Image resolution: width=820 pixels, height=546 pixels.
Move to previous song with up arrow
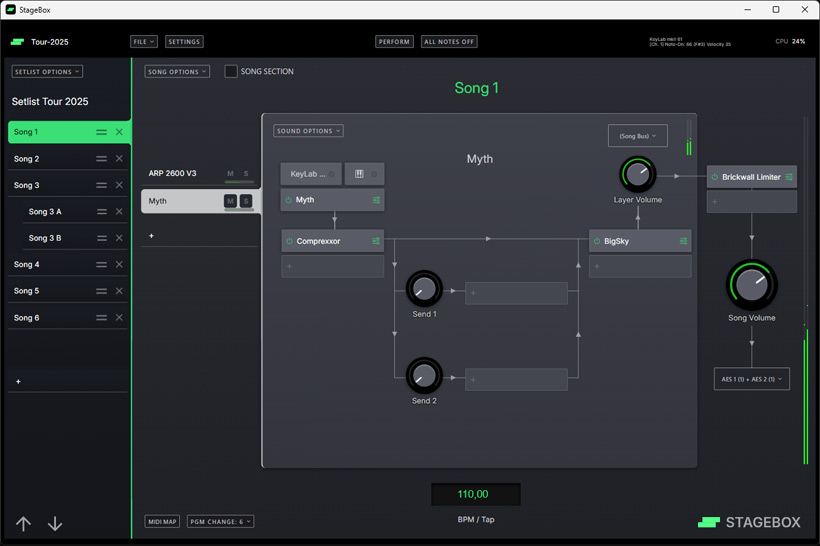pyautogui.click(x=24, y=524)
